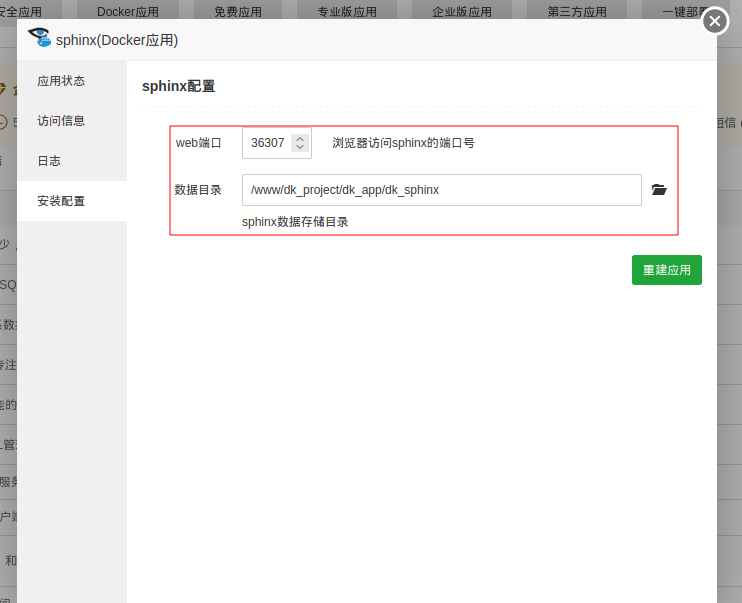742x603 pixels.
Task: Edit the data directory path field
Action: pyautogui.click(x=442, y=190)
